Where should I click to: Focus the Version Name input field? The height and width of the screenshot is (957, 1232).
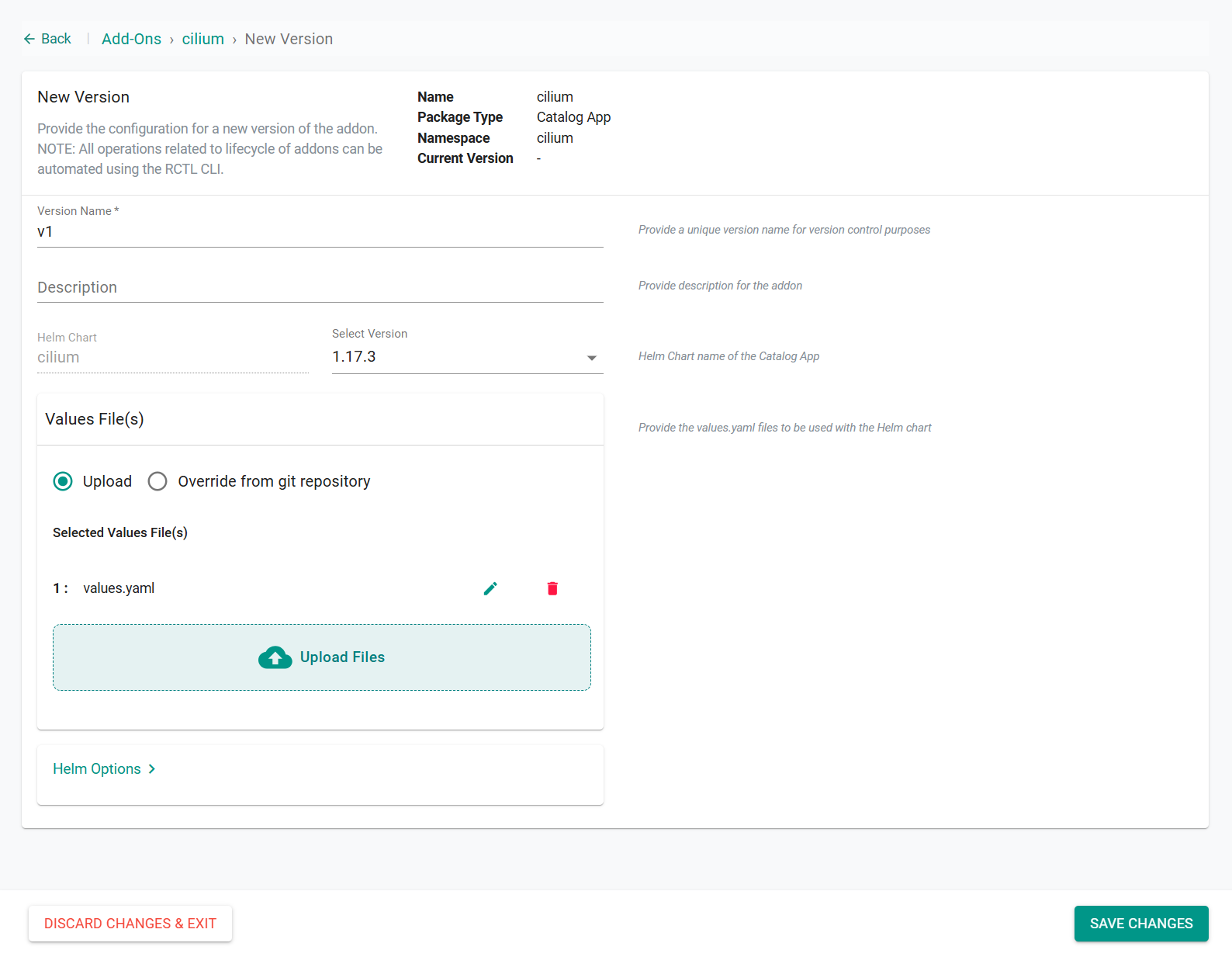pyautogui.click(x=320, y=232)
